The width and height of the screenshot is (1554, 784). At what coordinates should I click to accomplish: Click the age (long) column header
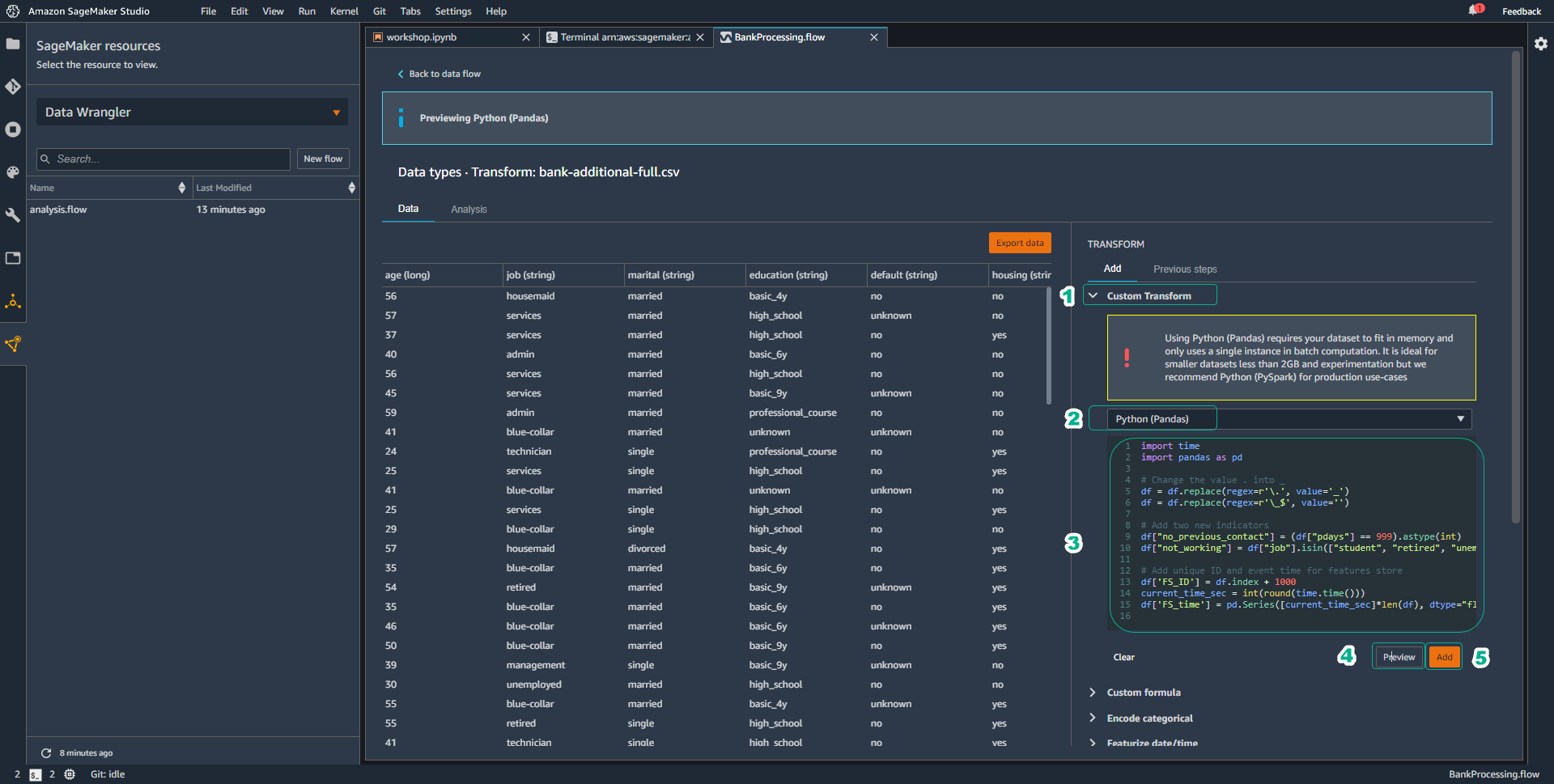click(x=442, y=275)
